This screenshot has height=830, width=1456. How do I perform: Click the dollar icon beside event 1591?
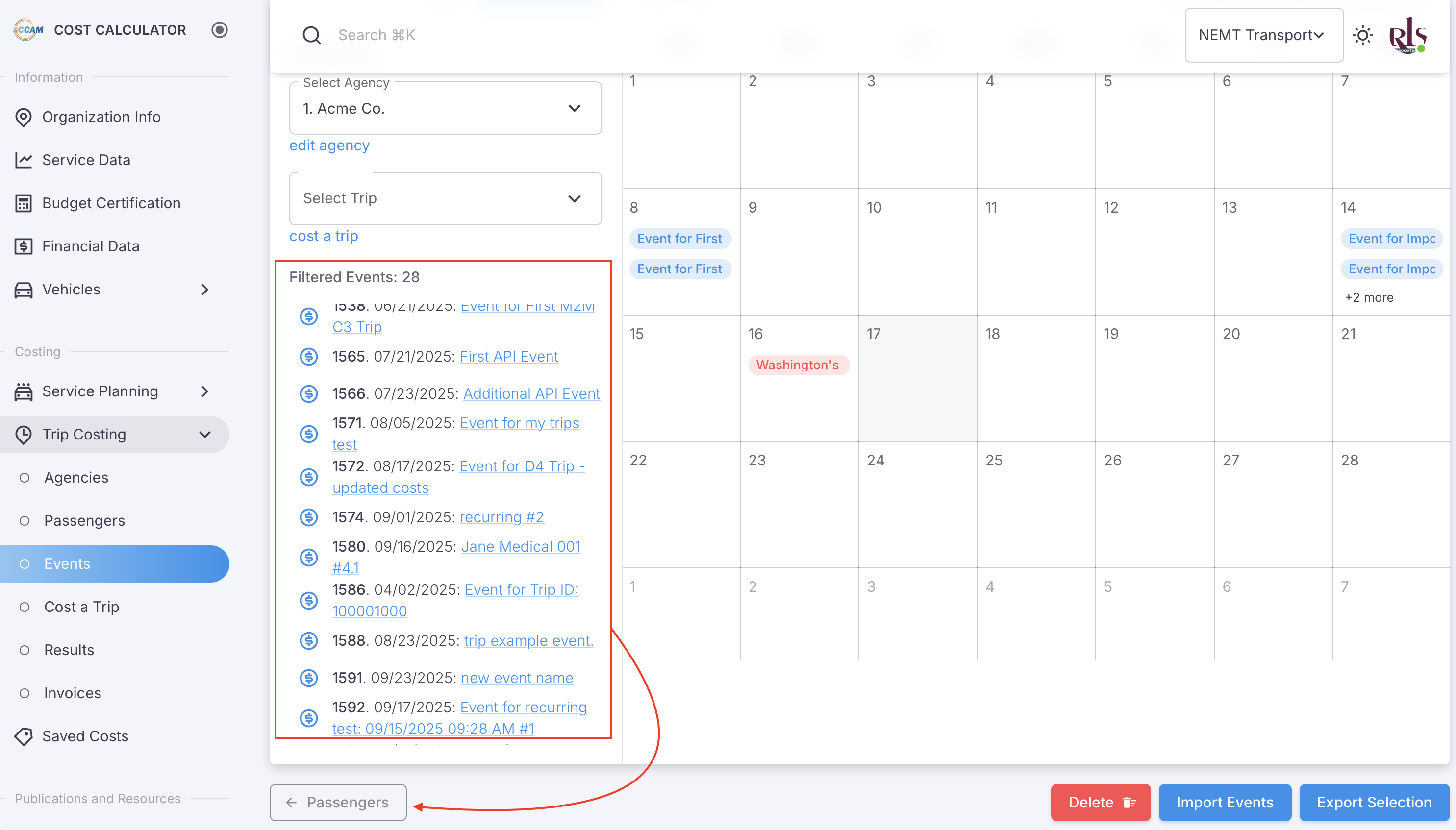point(309,679)
